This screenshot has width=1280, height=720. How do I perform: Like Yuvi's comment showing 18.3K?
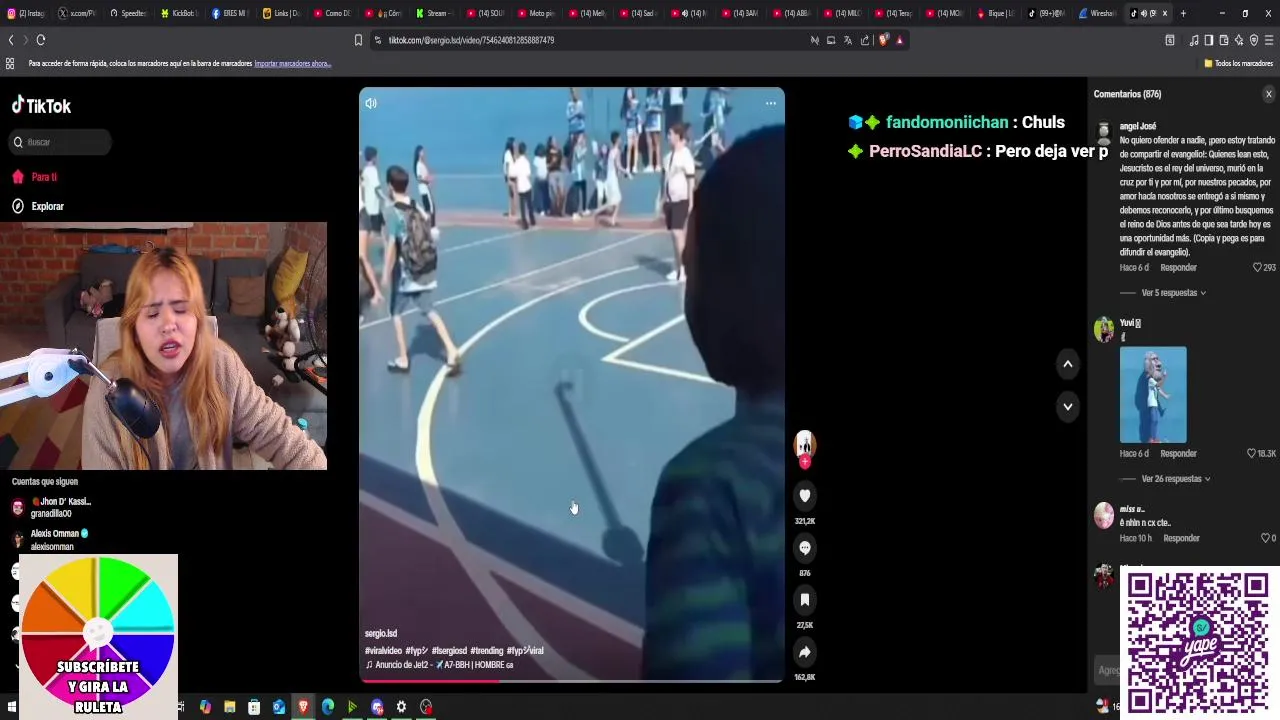[1251, 454]
